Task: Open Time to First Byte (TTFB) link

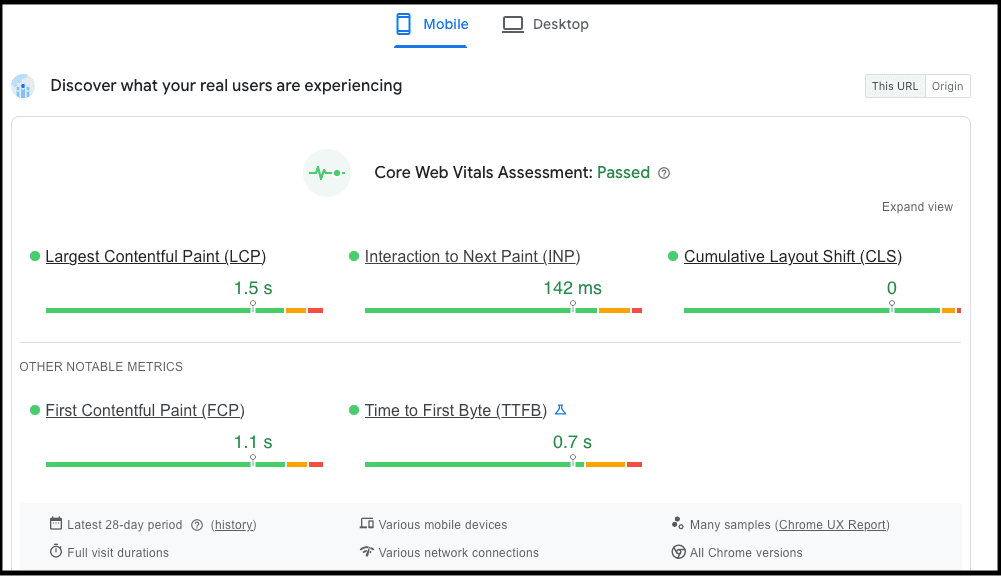Action: (455, 411)
